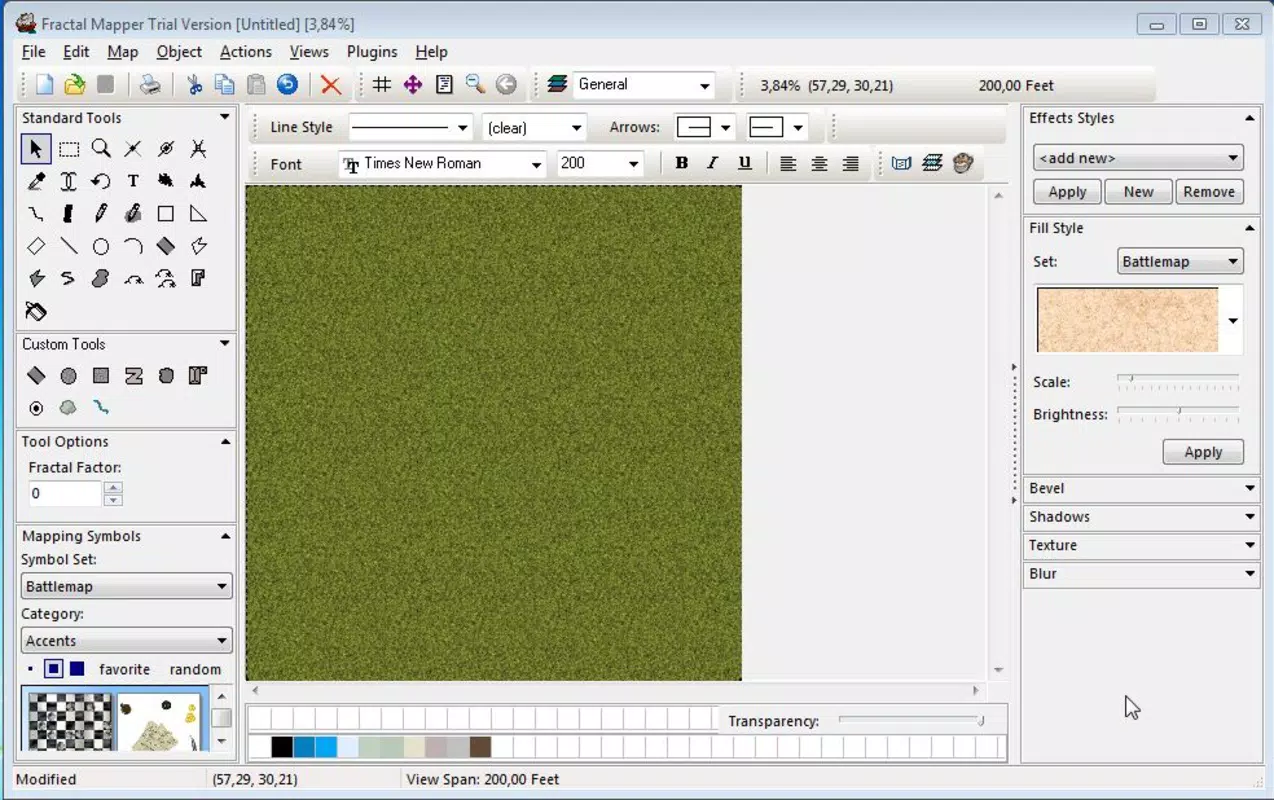
Task: Choose the largest symbol thumbnail size square
Action: point(77,669)
